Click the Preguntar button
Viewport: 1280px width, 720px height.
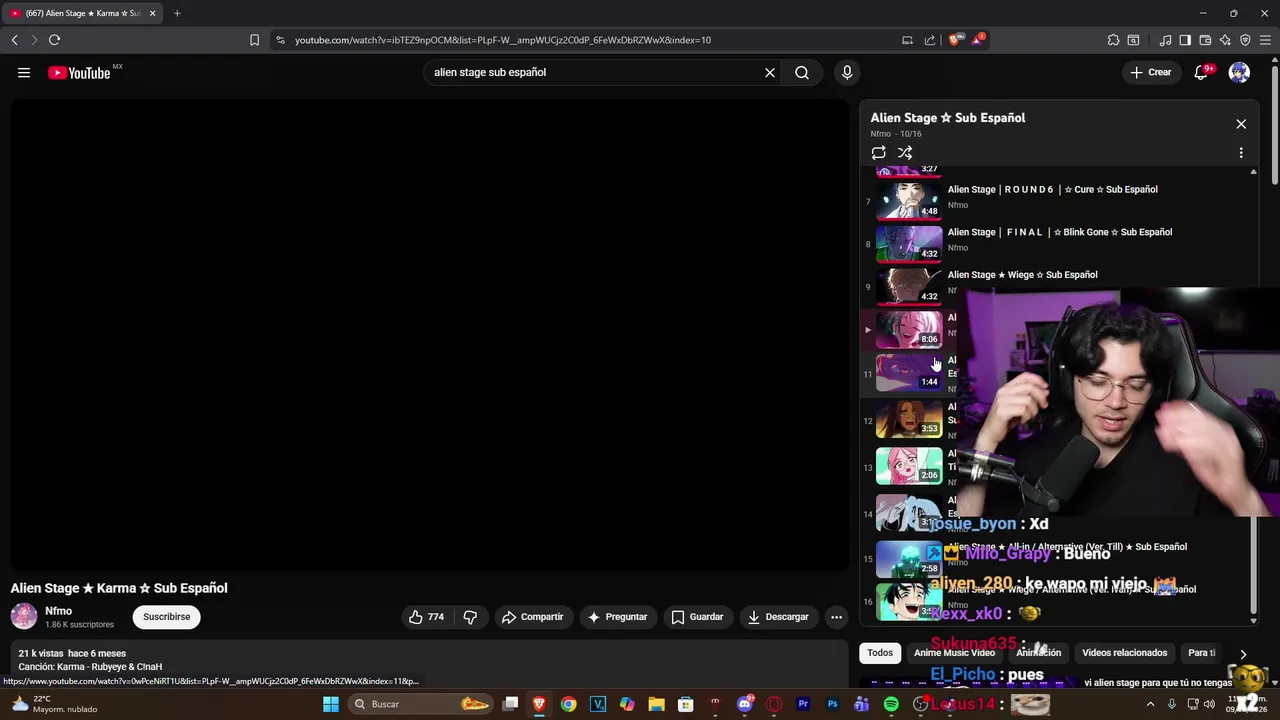coord(617,617)
